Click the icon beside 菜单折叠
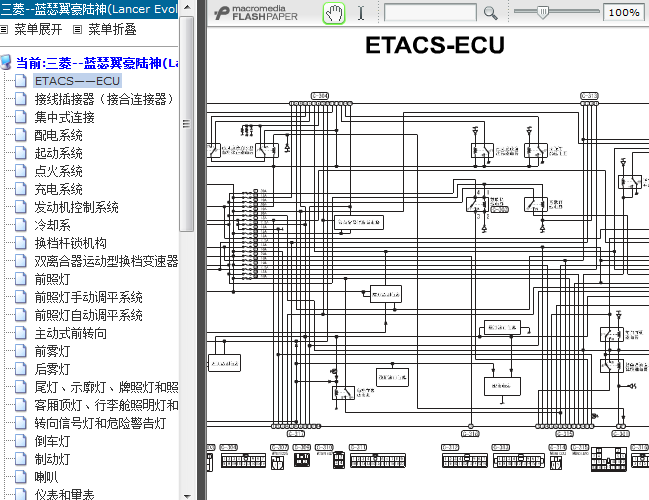 click(77, 29)
